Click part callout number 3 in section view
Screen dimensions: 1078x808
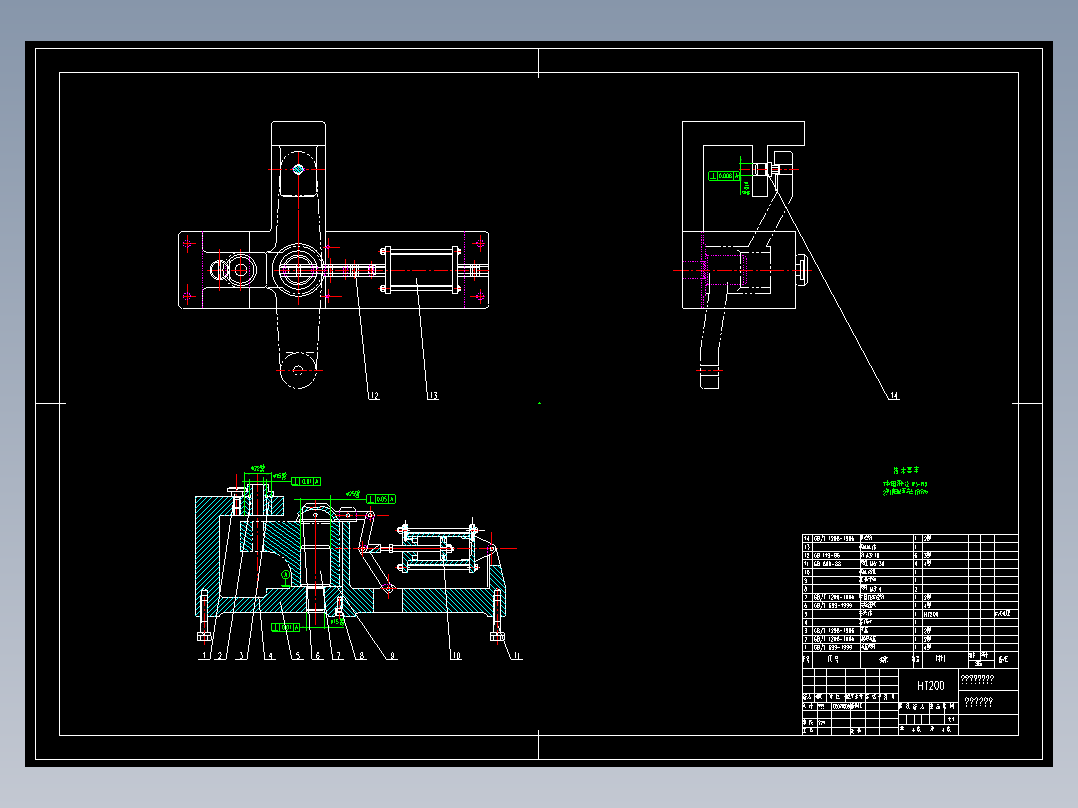[242, 656]
